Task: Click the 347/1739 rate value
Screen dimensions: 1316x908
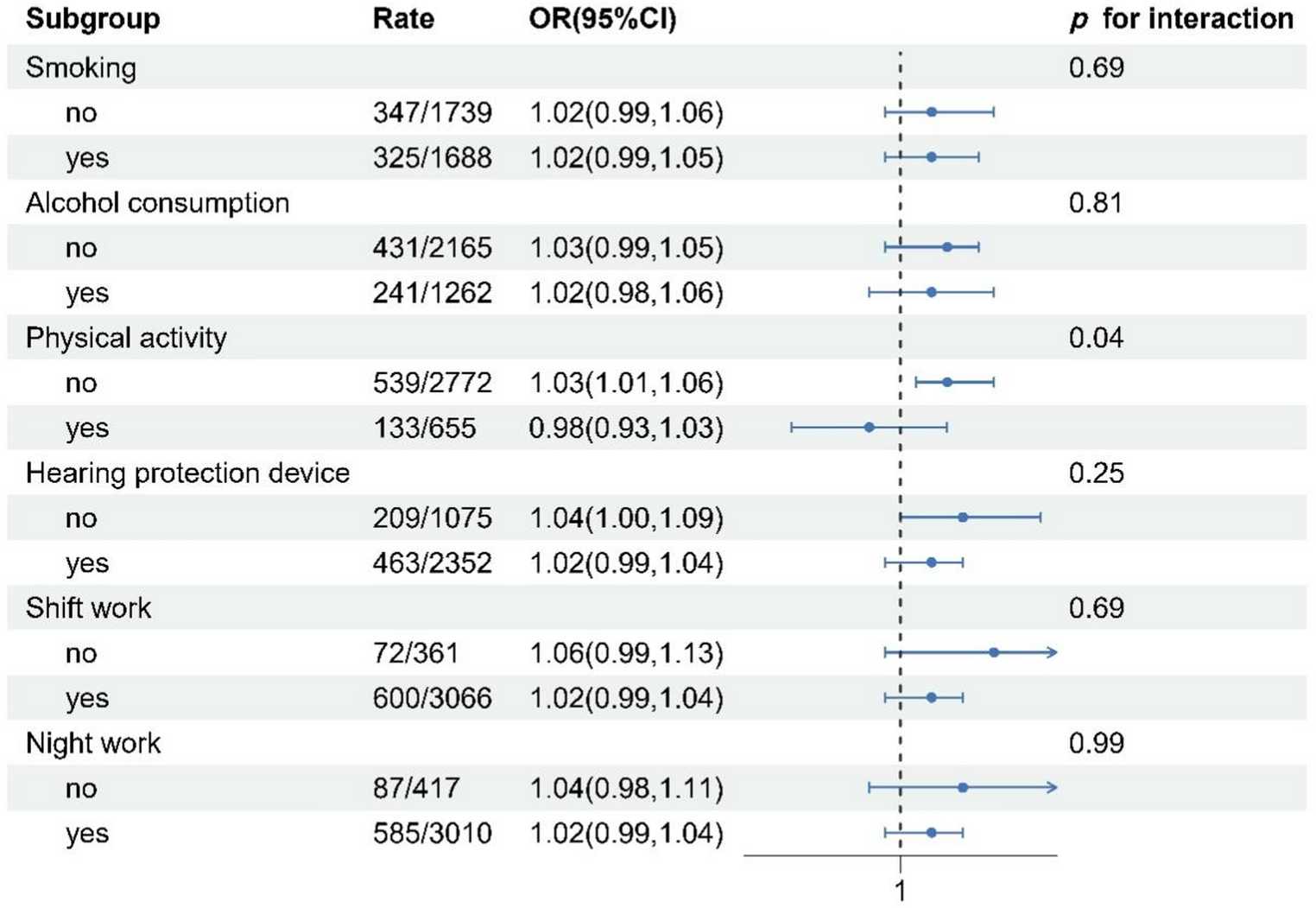Action: 432,112
